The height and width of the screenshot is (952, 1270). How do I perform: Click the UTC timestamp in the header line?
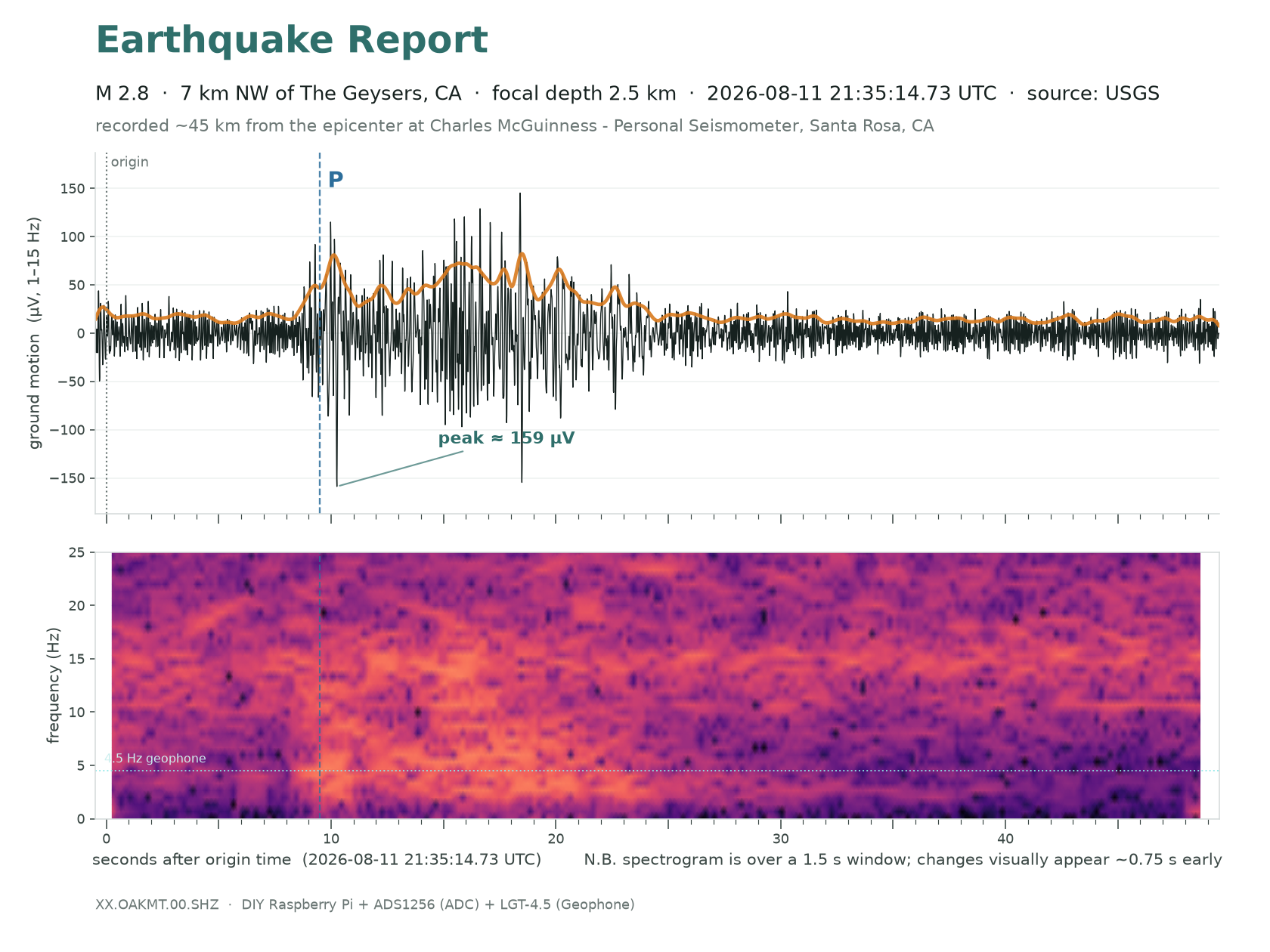851,94
